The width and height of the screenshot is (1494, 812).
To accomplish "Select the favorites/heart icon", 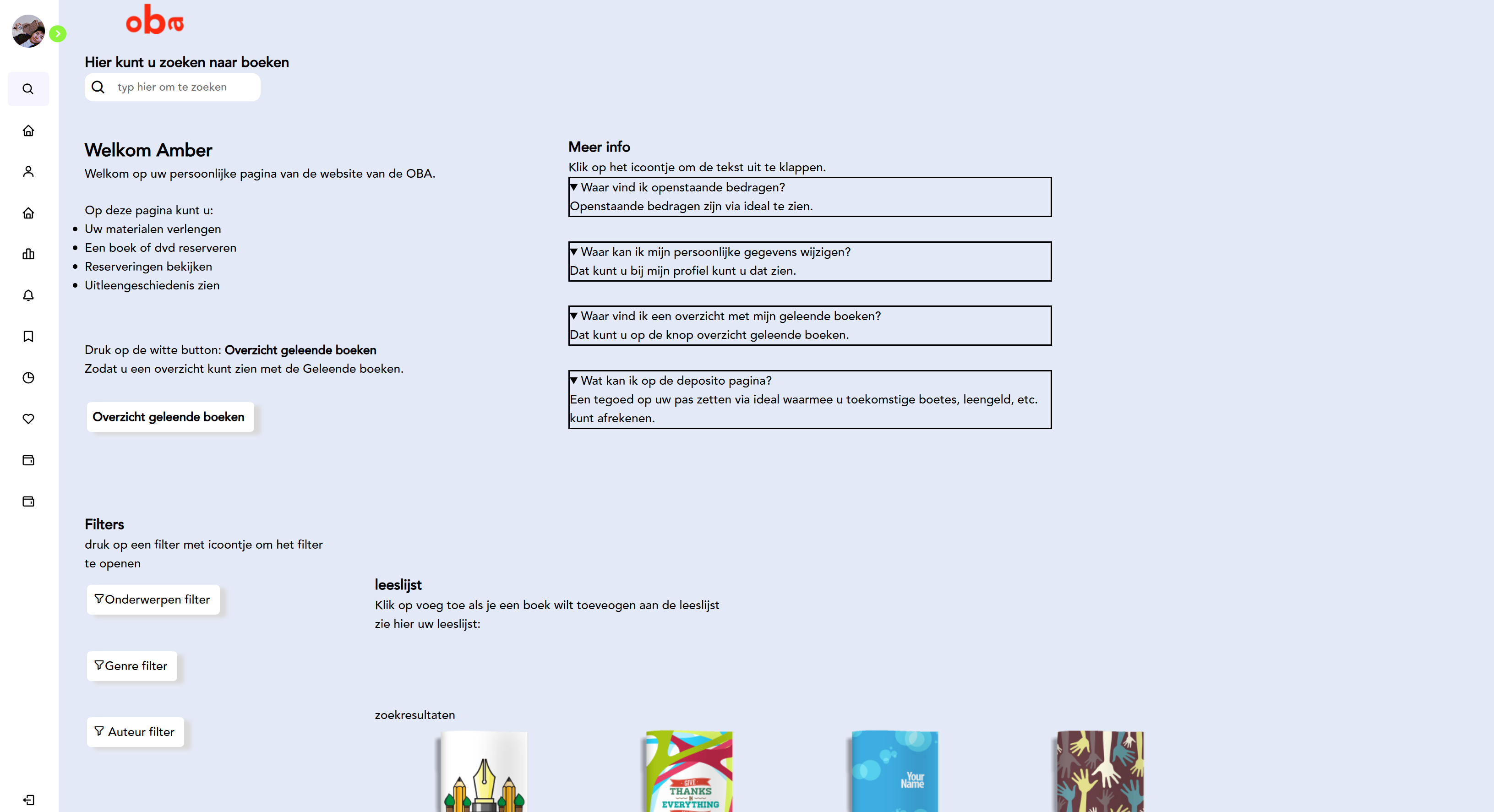I will (x=29, y=418).
